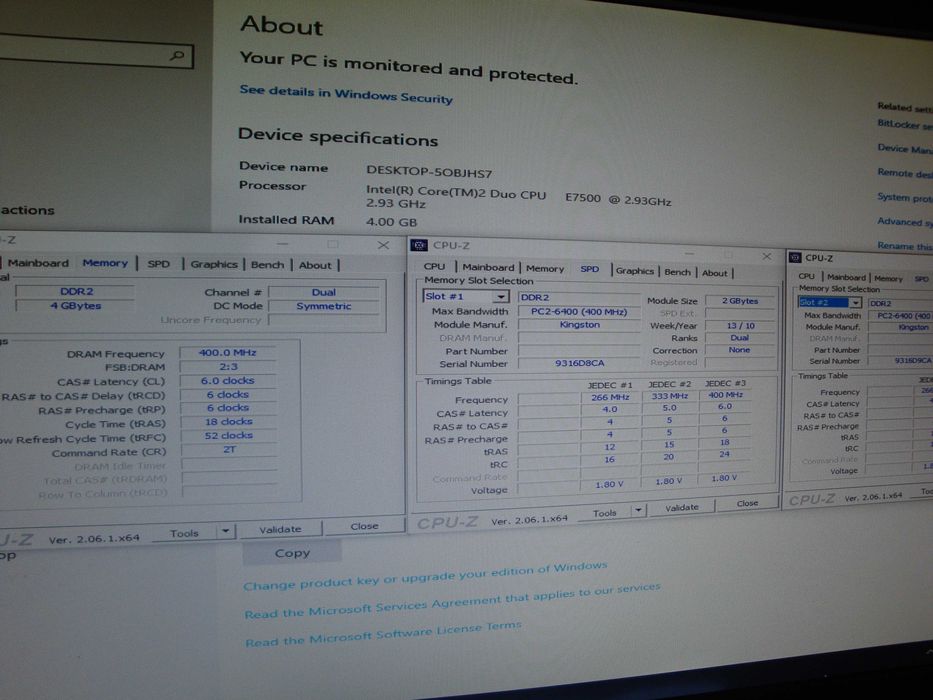Select SPD tab in middle CPU-Z window
Screen dimensions: 933x700
pyautogui.click(x=590, y=270)
